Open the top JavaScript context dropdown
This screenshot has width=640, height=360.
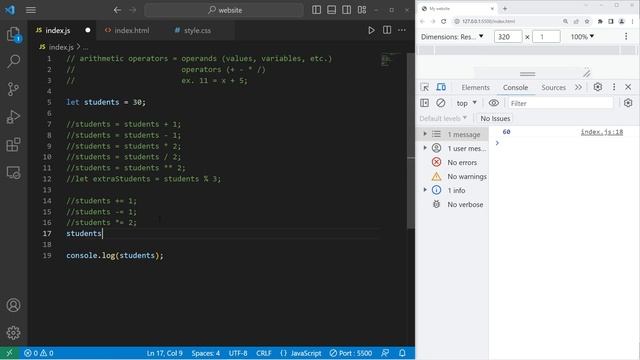(x=467, y=103)
